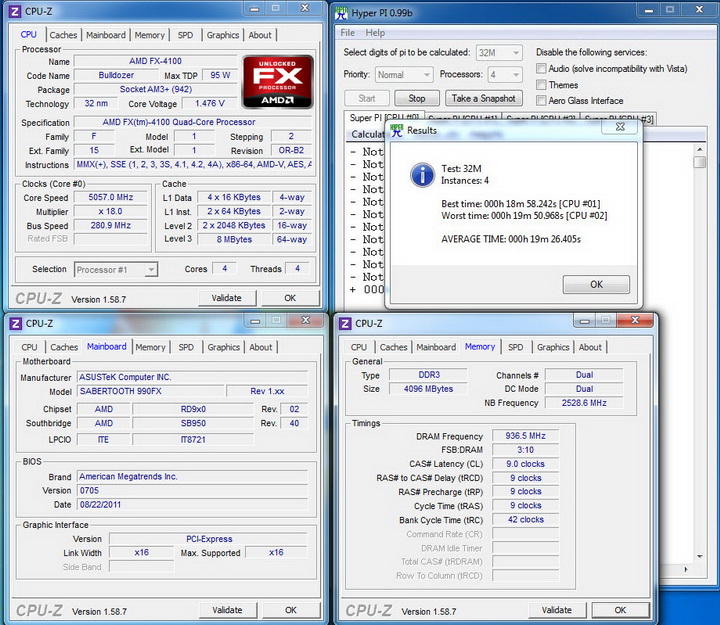Switch to CPU tab in Mainboard window
This screenshot has height=625, width=720.
pos(29,347)
